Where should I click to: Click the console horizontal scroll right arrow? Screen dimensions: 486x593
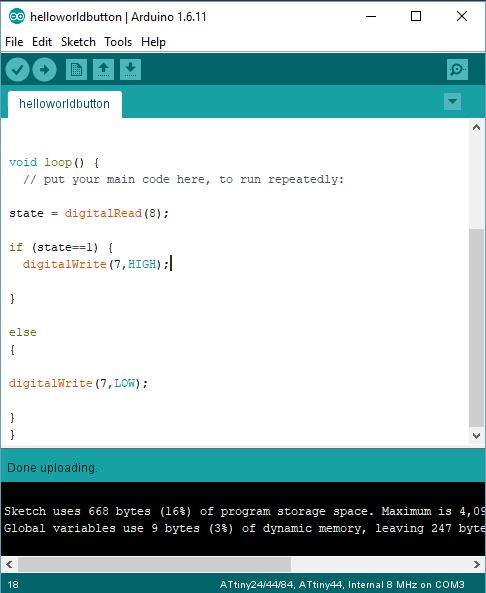tap(477, 565)
